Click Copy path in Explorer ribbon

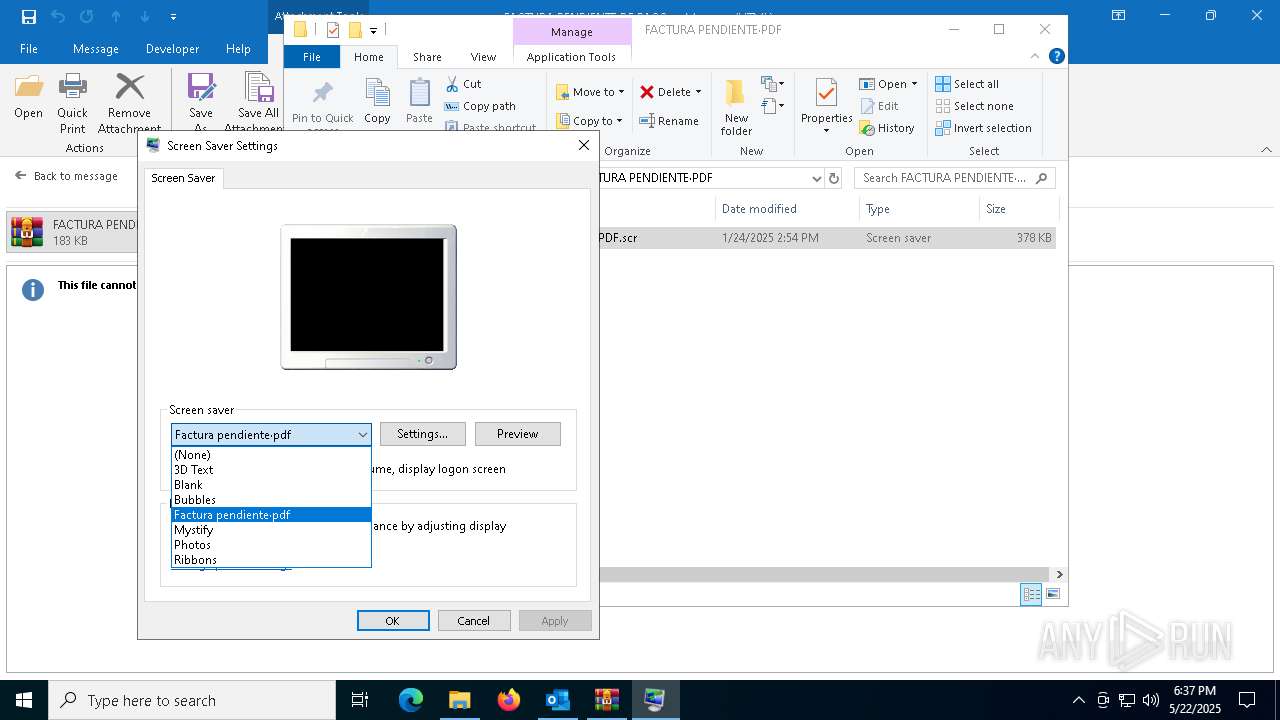pyautogui.click(x=481, y=106)
